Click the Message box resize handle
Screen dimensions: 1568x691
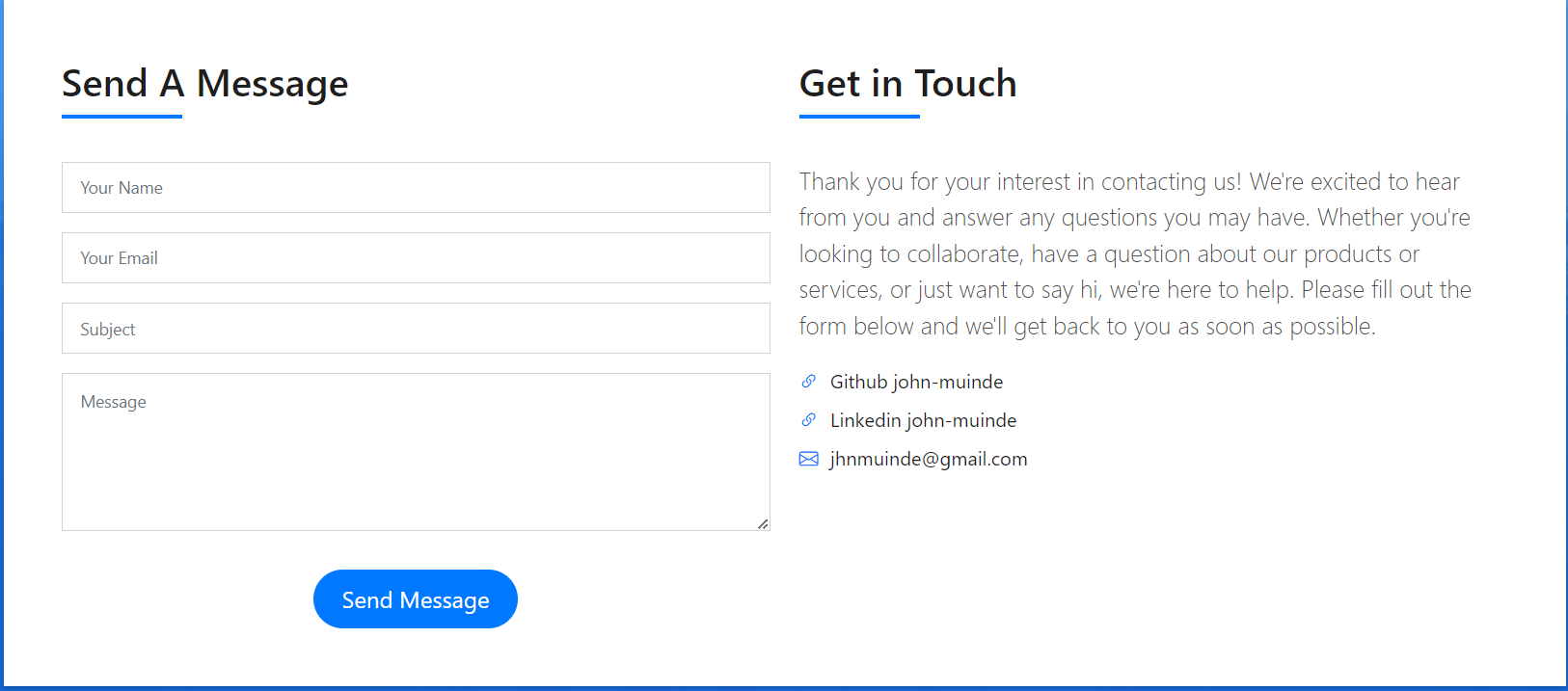point(763,524)
